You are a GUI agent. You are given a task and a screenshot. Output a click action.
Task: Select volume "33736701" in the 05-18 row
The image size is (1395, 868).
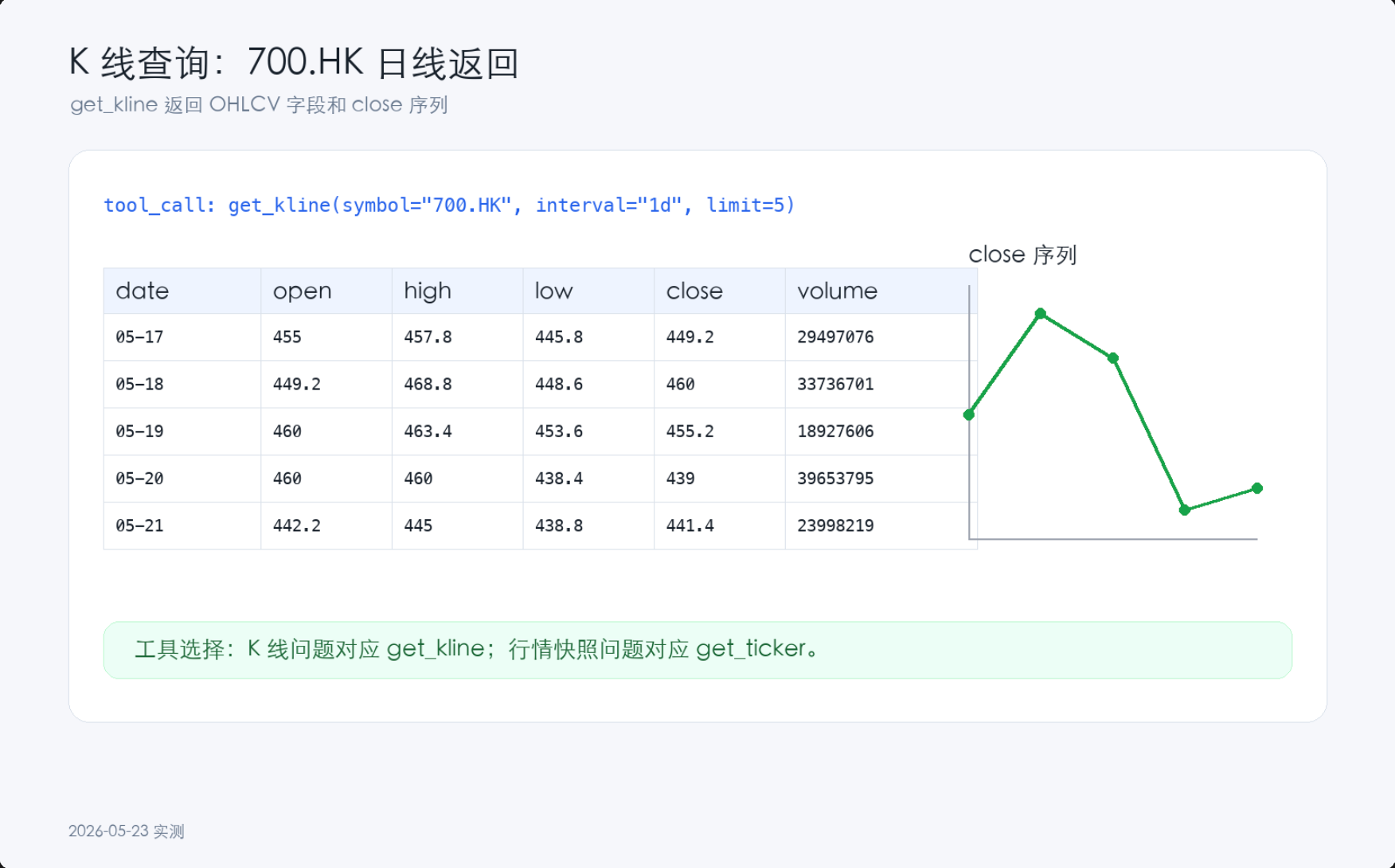click(835, 384)
